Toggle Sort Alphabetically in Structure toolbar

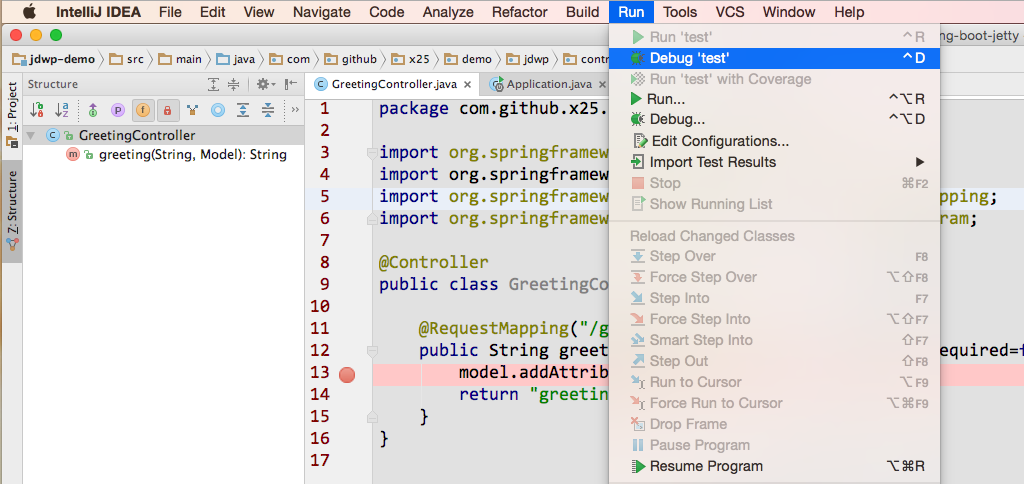click(62, 110)
